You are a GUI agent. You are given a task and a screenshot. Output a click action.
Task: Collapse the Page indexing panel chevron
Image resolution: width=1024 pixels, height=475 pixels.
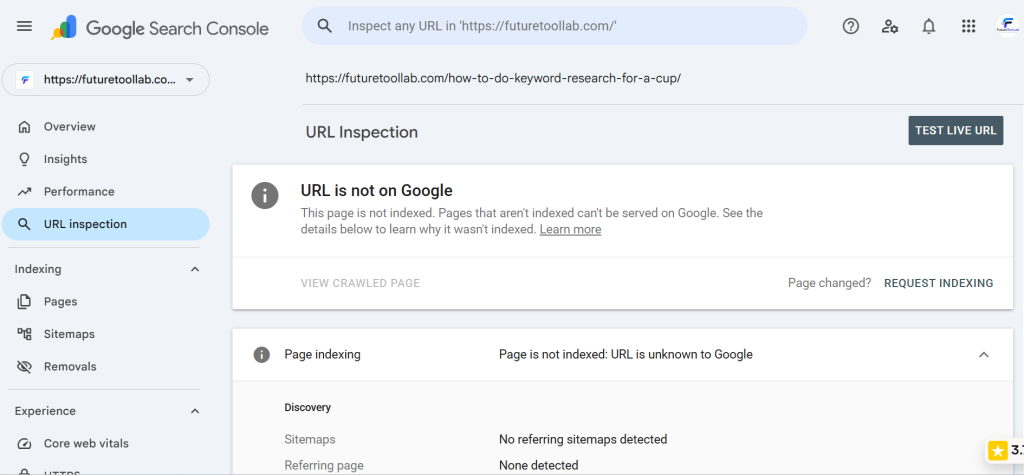pyautogui.click(x=984, y=355)
